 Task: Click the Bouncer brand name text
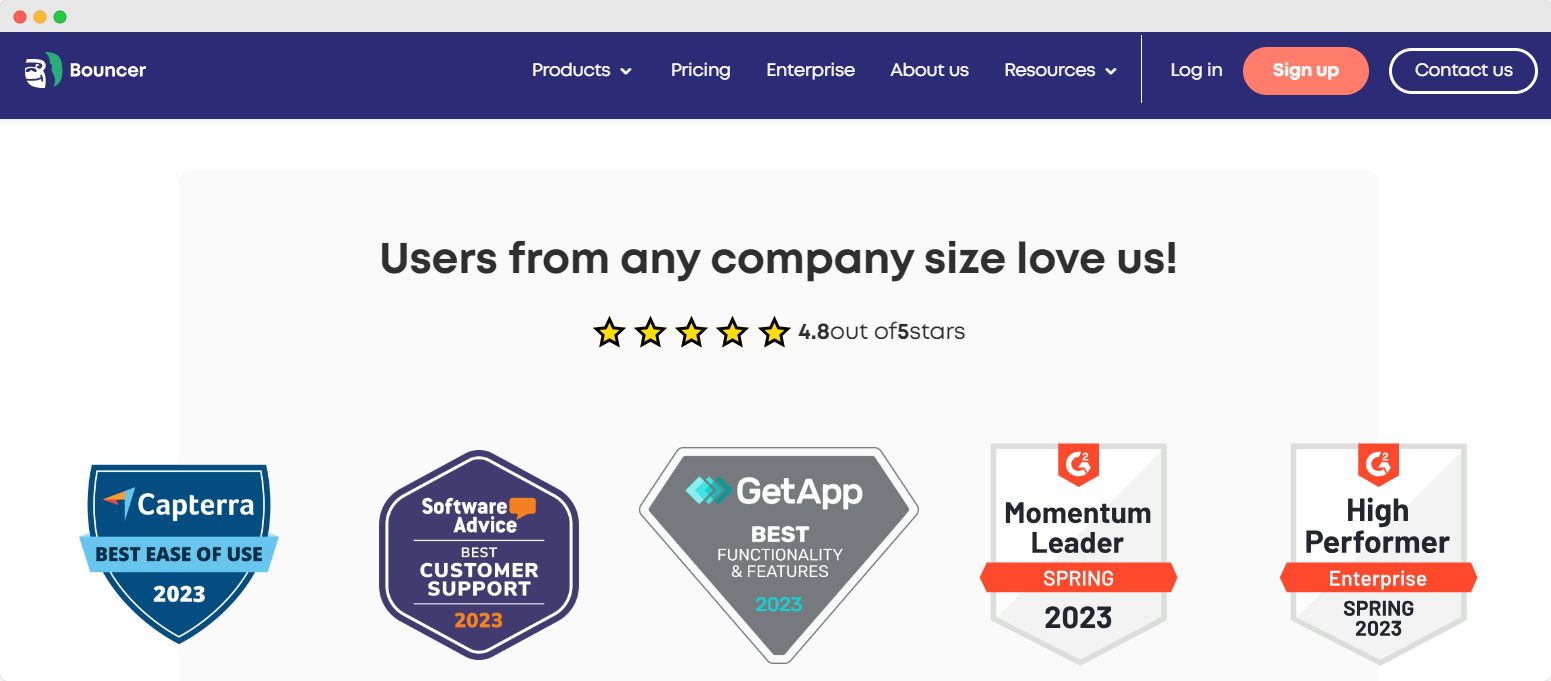coord(108,70)
